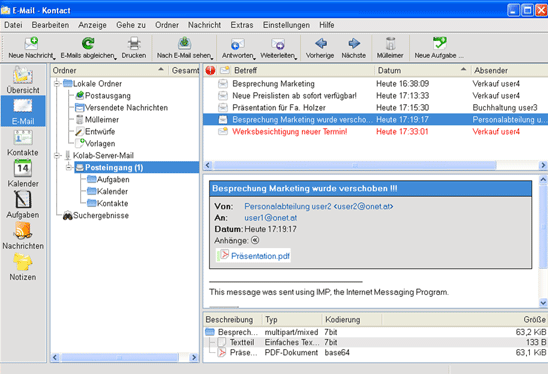548x374 pixels.
Task: Collapse the Kolab-Server-Mail tree node
Action: click(57, 155)
